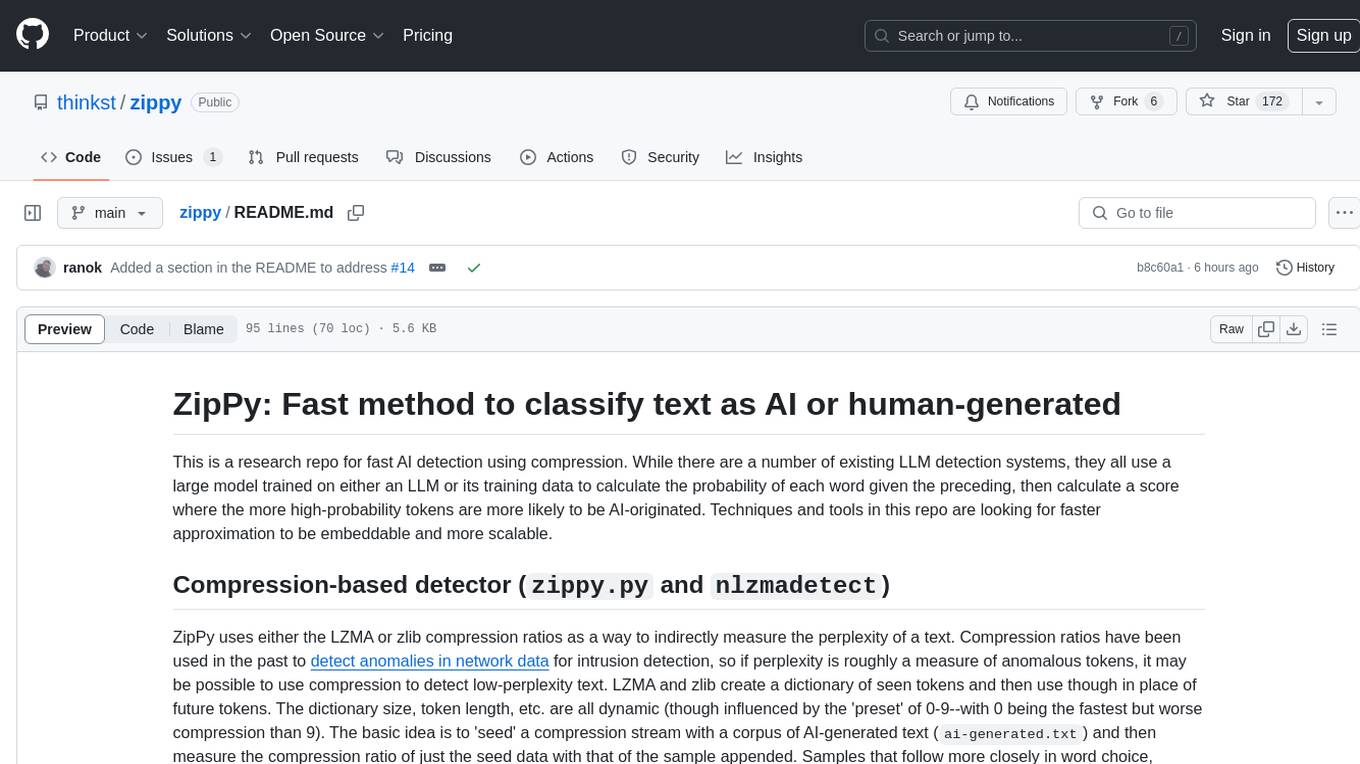Open detect anomalies in network data link
The width and height of the screenshot is (1360, 764).
[430, 661]
